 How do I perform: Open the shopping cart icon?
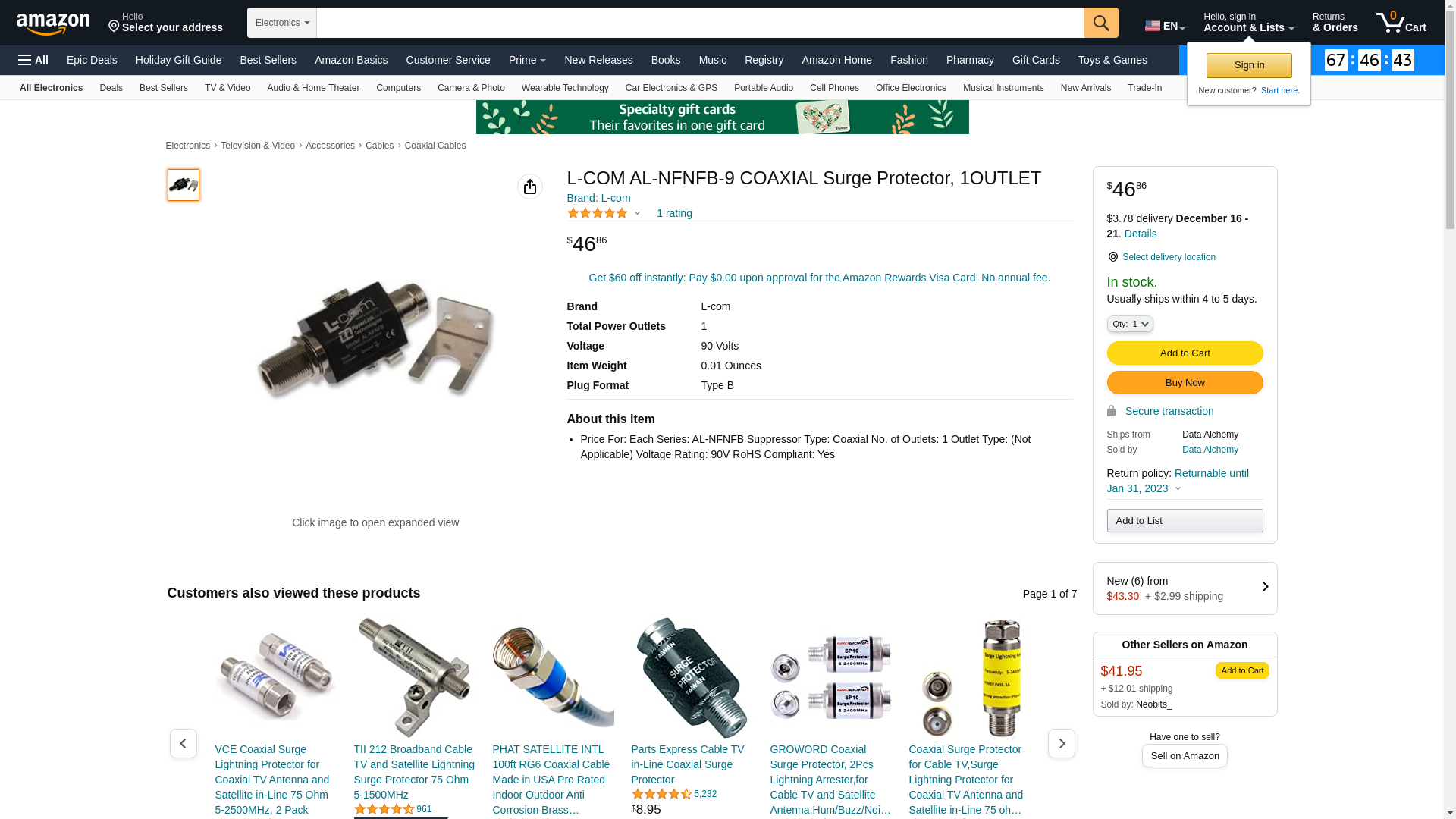click(1401, 23)
